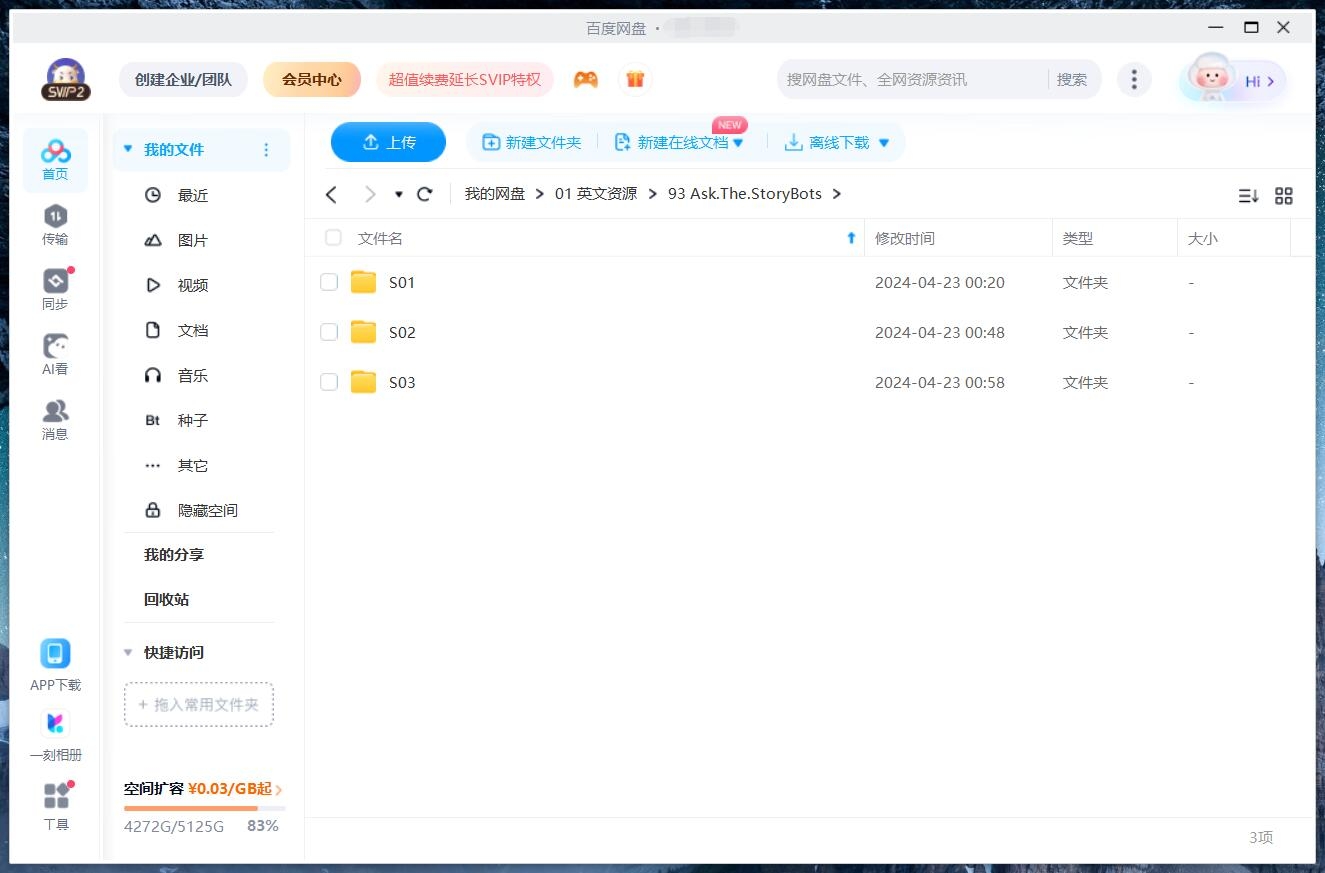Open 回收站 from the left menu

pyautogui.click(x=165, y=599)
